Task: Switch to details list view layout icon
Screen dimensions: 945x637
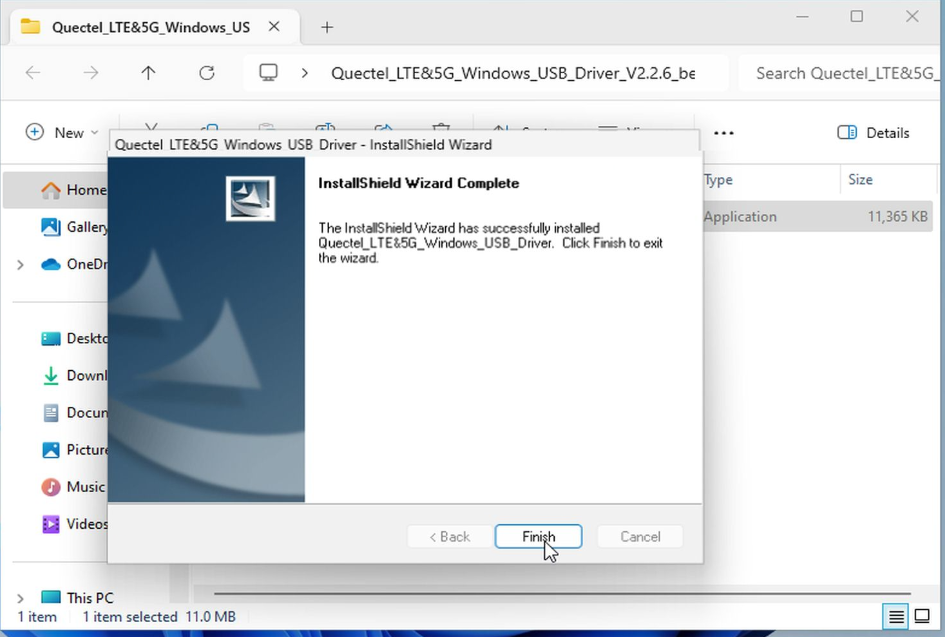Action: (896, 616)
